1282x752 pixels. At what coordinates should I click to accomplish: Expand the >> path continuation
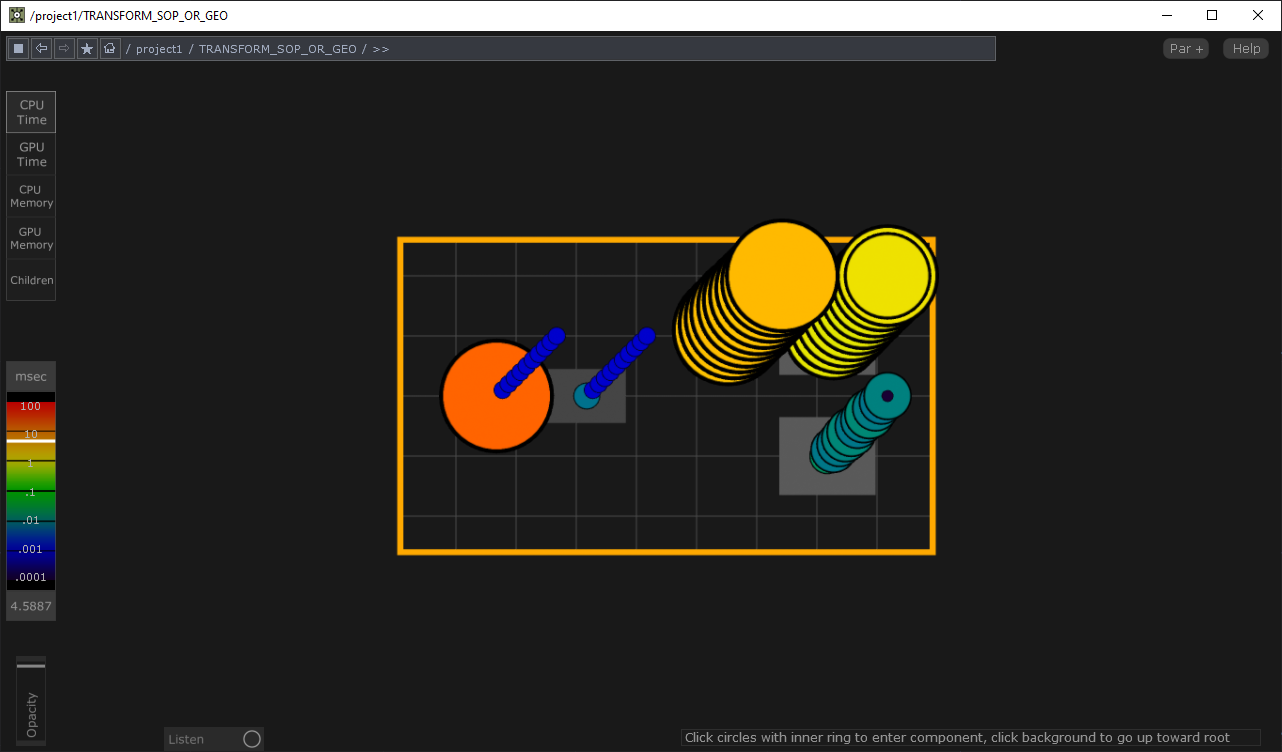[381, 49]
